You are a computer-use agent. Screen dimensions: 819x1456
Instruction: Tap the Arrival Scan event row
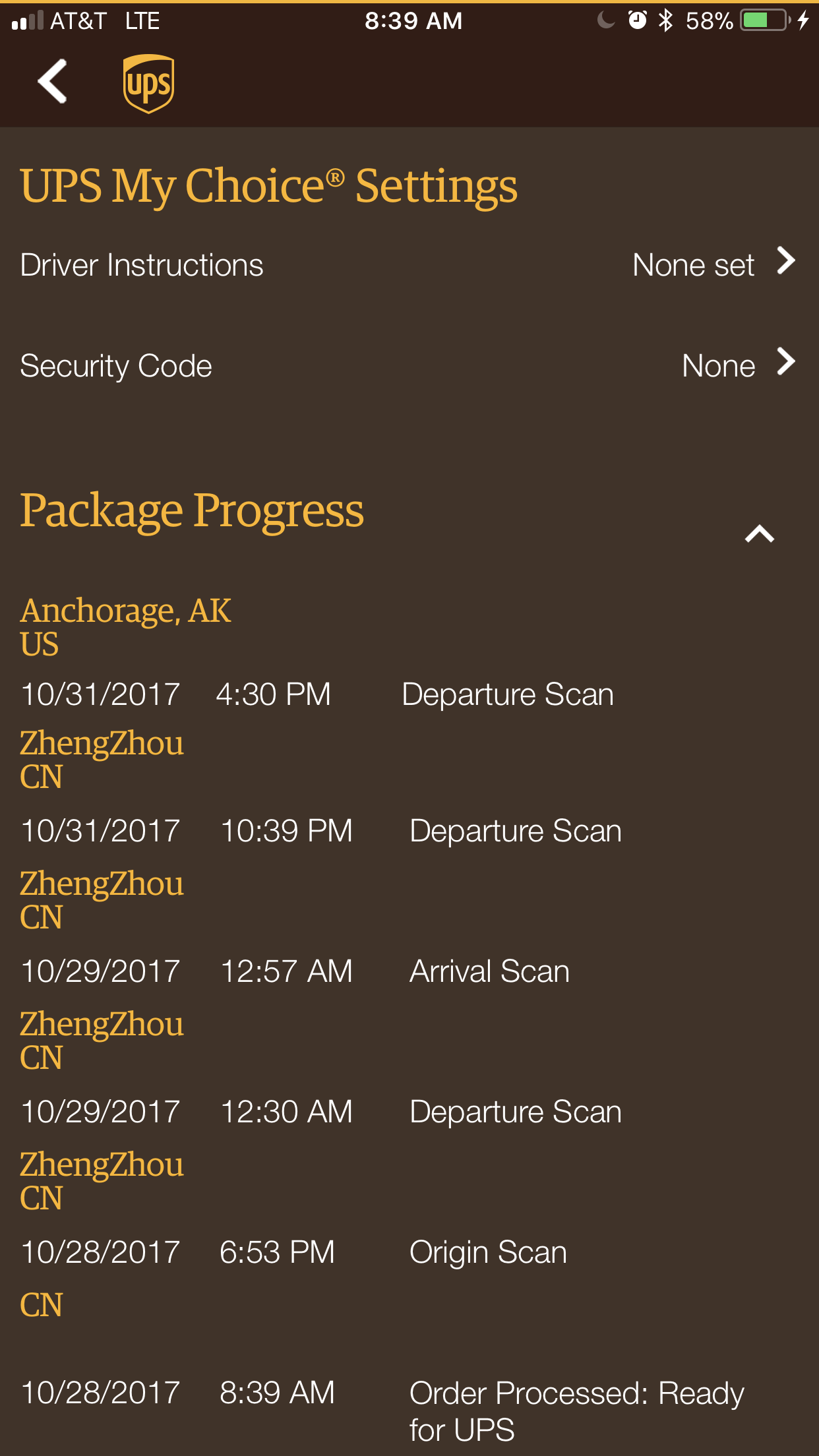pyautogui.click(x=409, y=971)
